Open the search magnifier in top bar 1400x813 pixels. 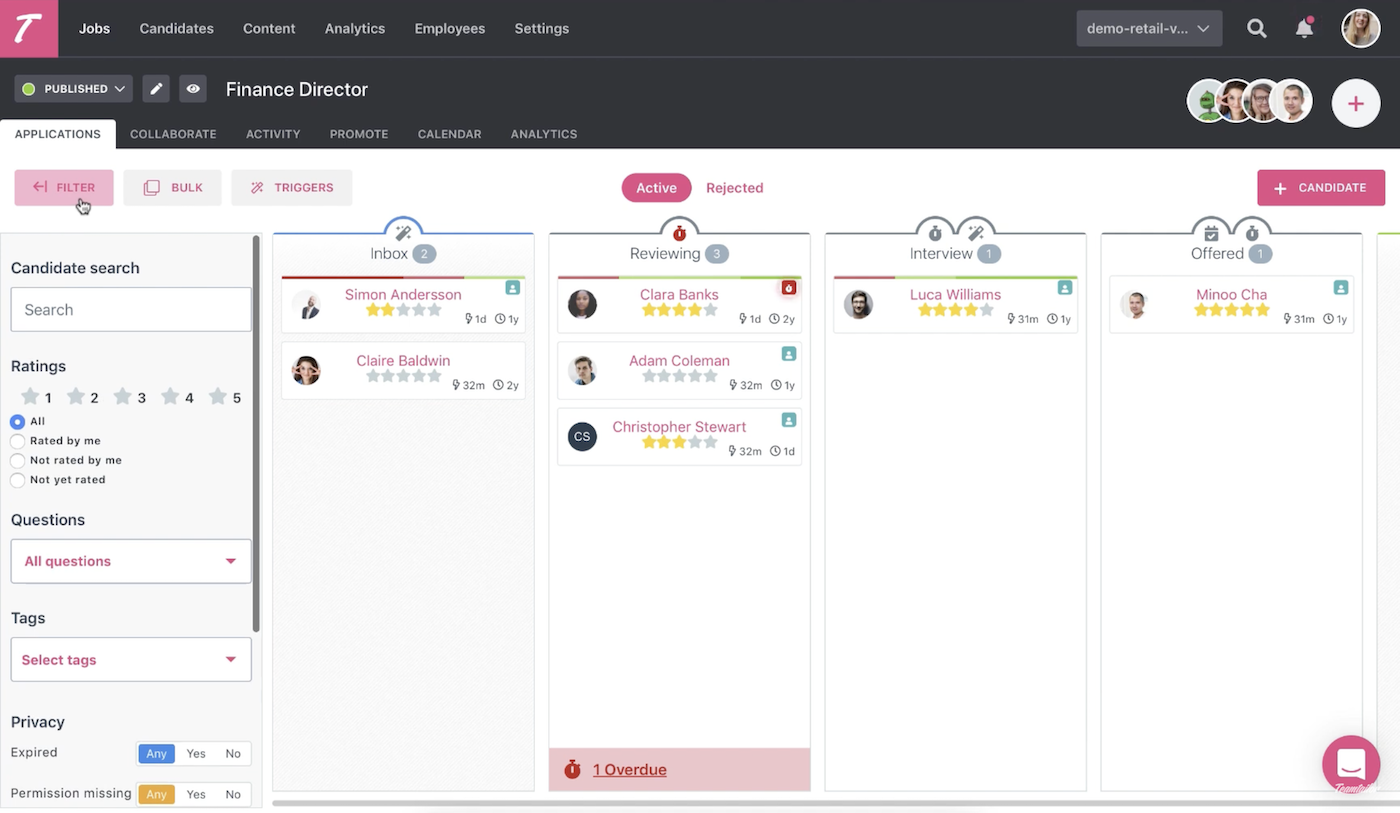click(1257, 28)
